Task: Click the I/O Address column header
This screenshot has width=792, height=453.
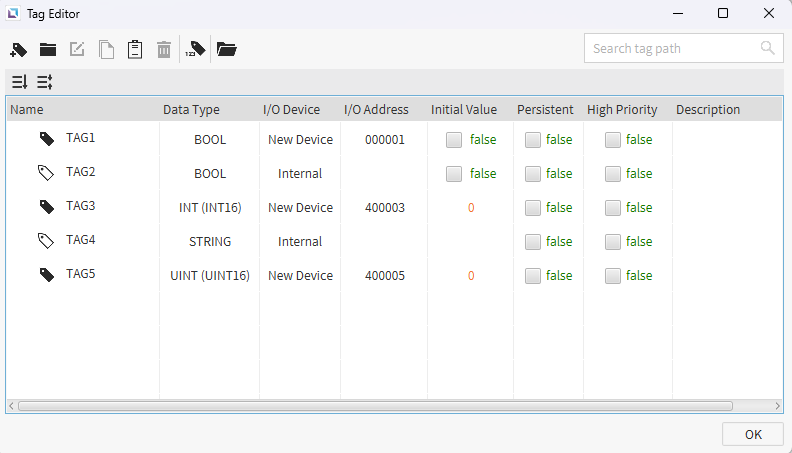Action: tap(376, 110)
